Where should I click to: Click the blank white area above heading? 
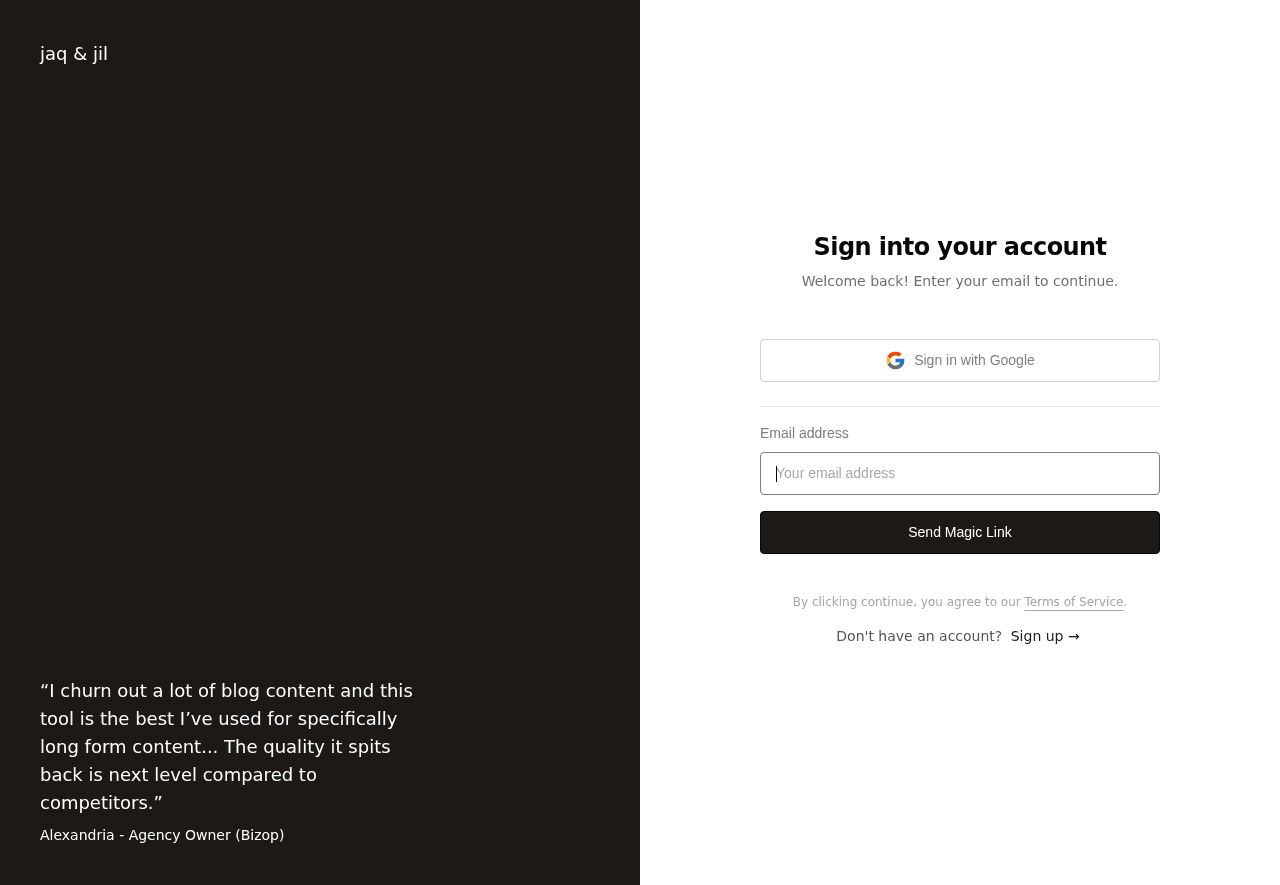click(960, 120)
